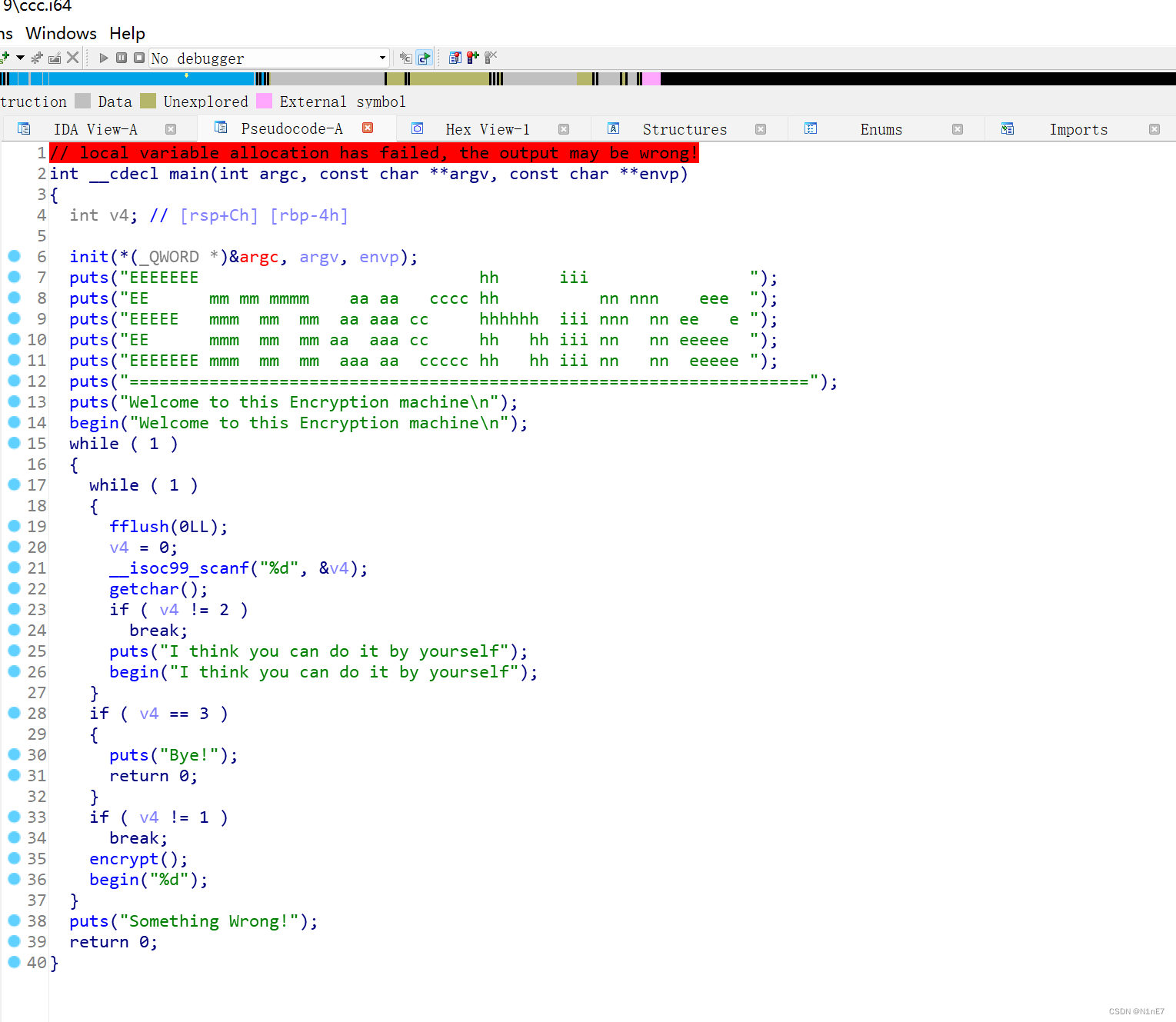Close the Pseudocode-A tab

tap(368, 128)
